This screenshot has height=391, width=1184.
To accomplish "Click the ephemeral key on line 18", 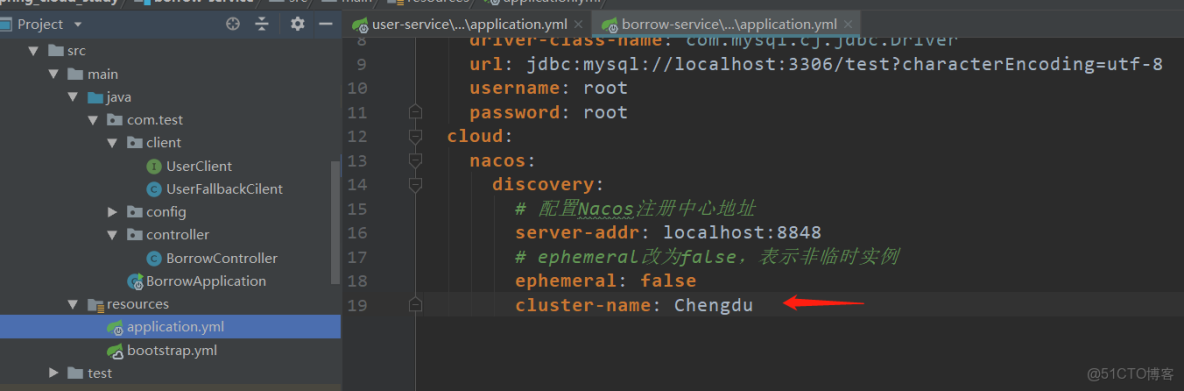I will point(566,281).
